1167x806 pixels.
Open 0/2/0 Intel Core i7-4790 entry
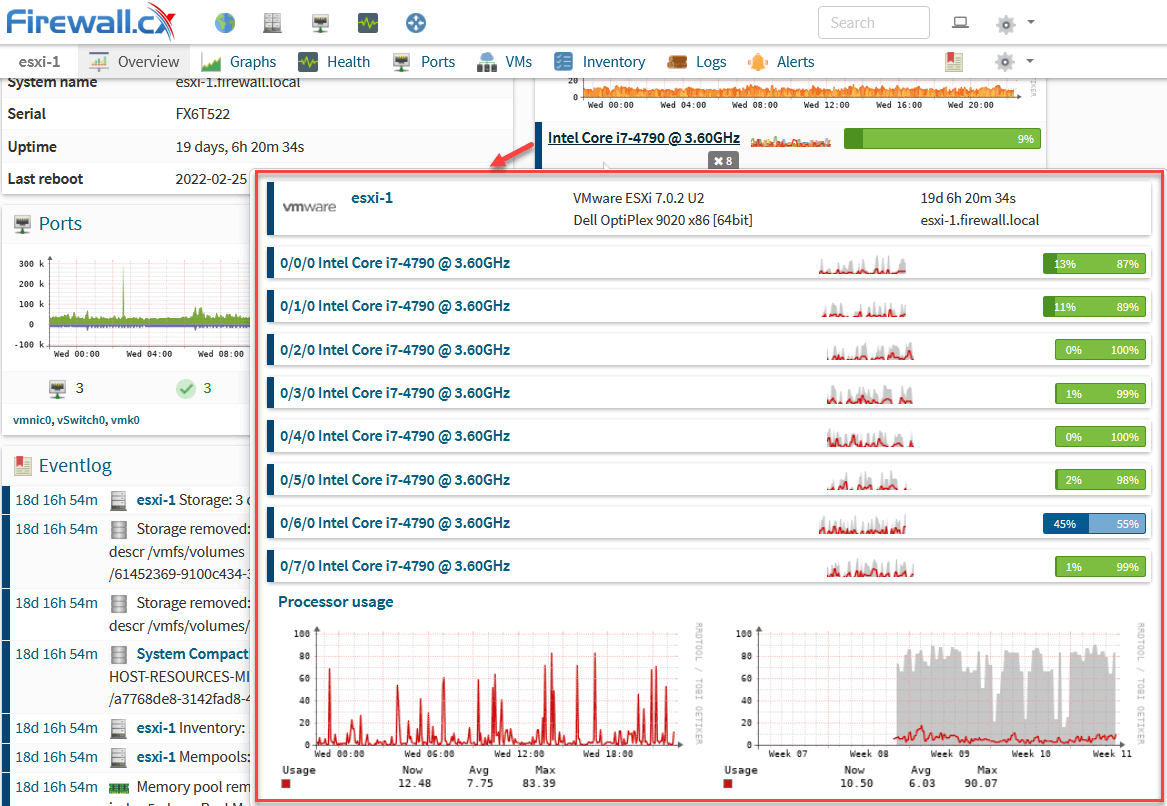click(x=395, y=350)
